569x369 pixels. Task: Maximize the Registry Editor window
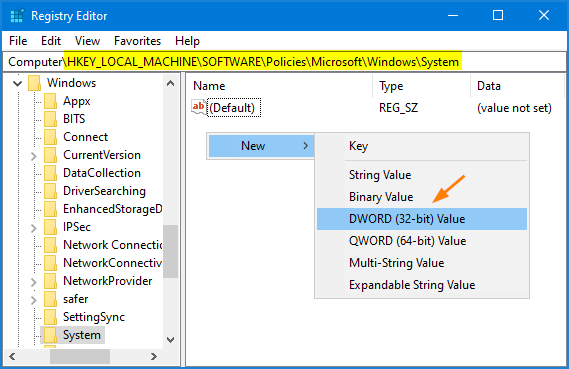click(498, 16)
